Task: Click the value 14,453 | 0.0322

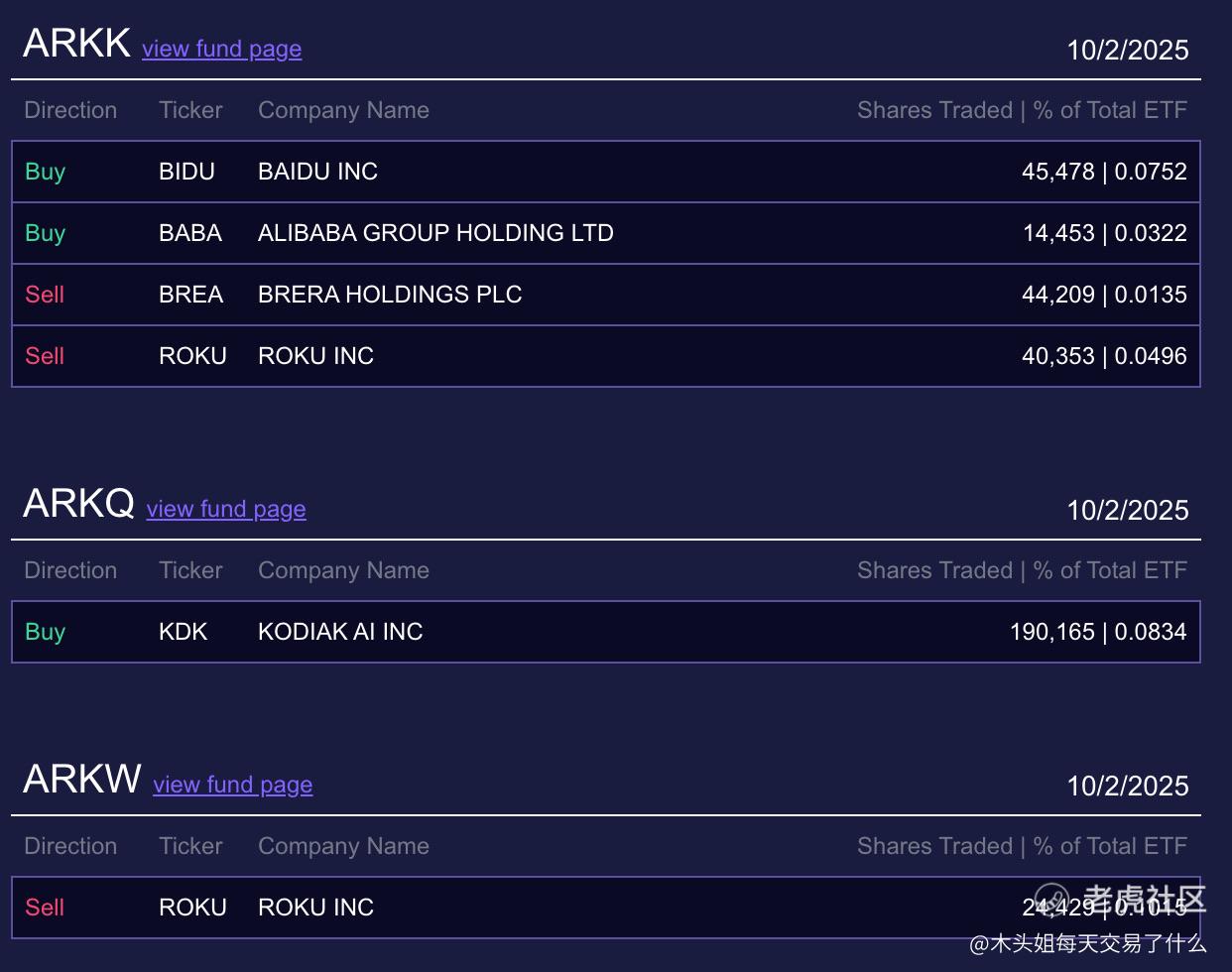Action: point(1105,233)
